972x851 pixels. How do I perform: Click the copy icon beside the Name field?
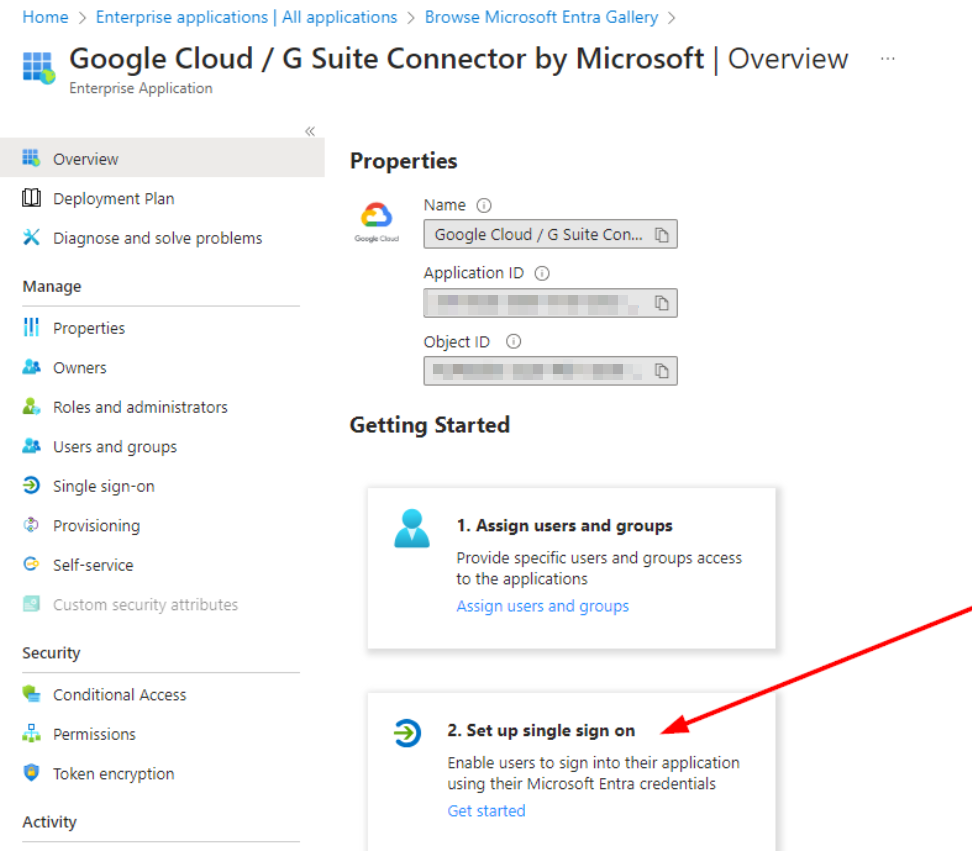tap(661, 235)
